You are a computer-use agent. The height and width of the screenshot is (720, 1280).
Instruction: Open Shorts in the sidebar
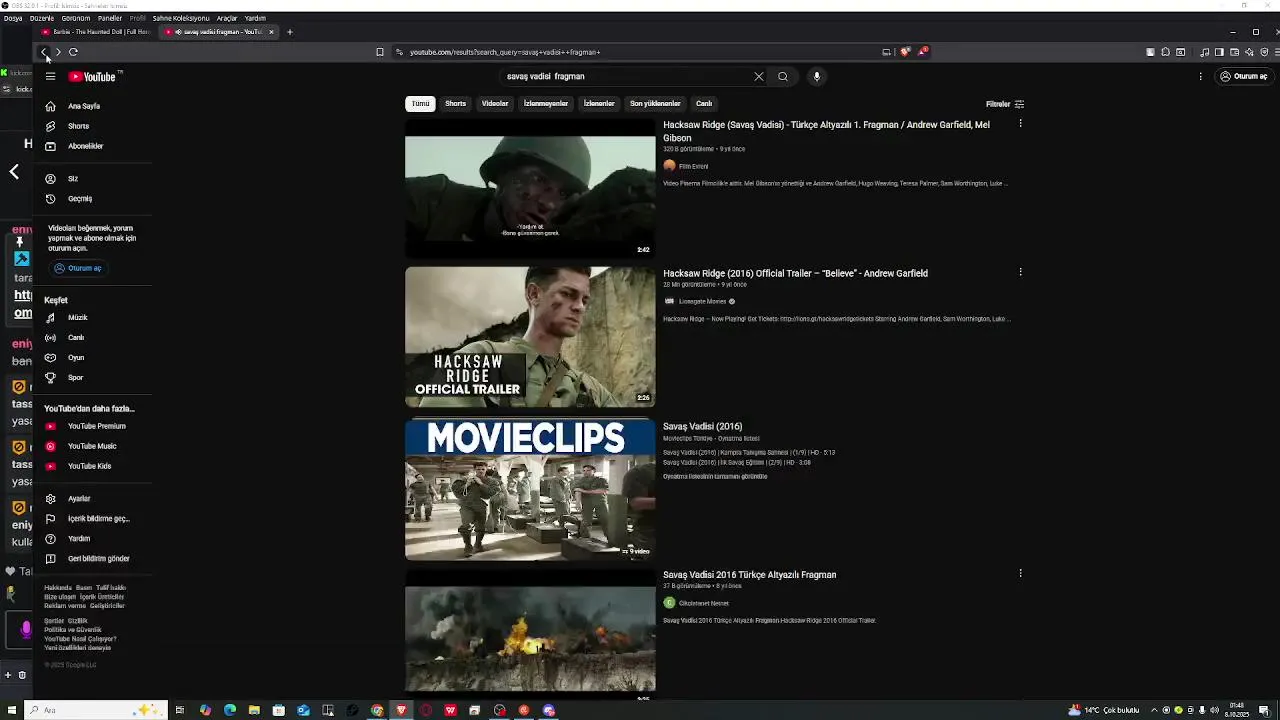[78, 126]
